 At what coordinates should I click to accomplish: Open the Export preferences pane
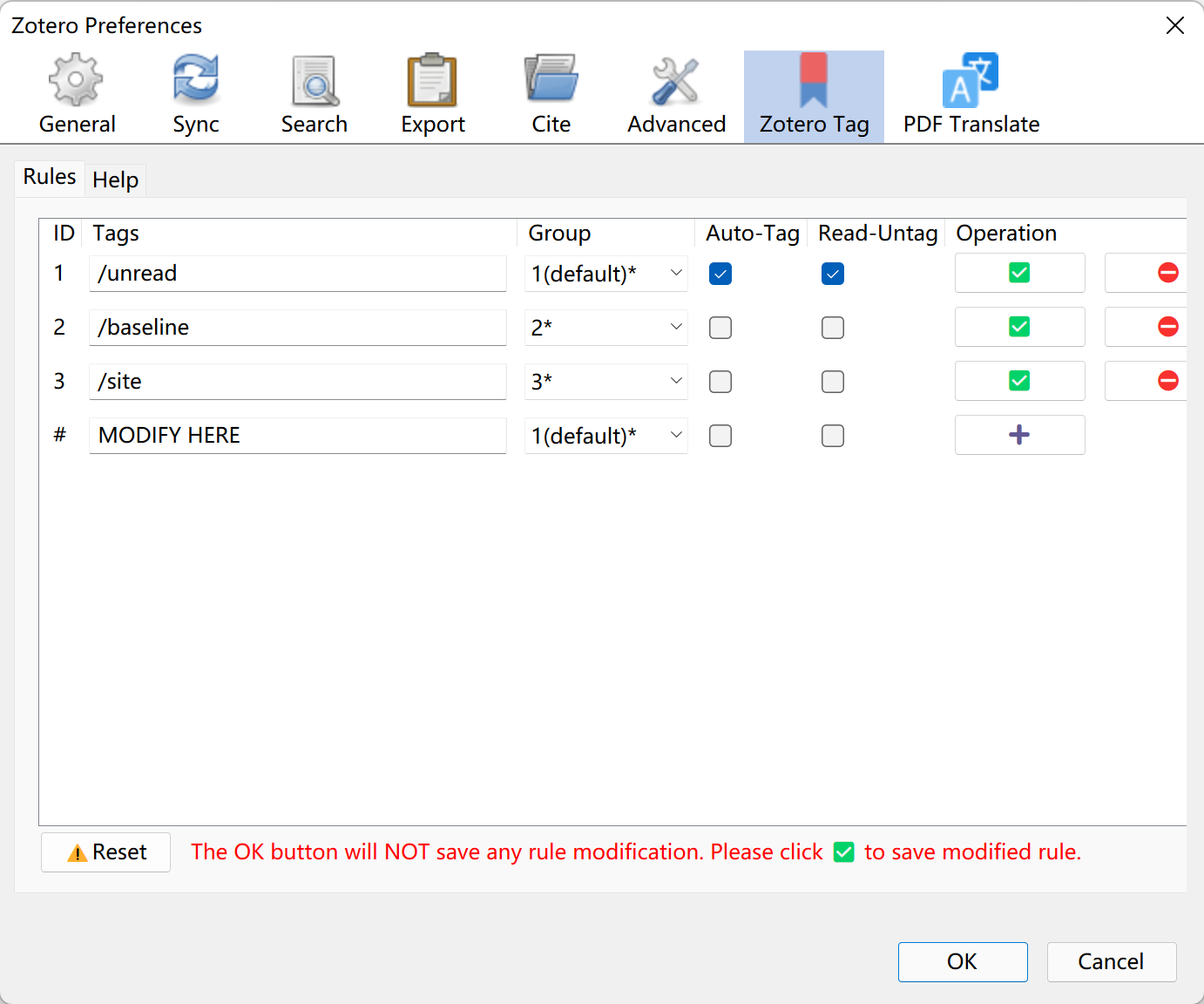click(433, 96)
